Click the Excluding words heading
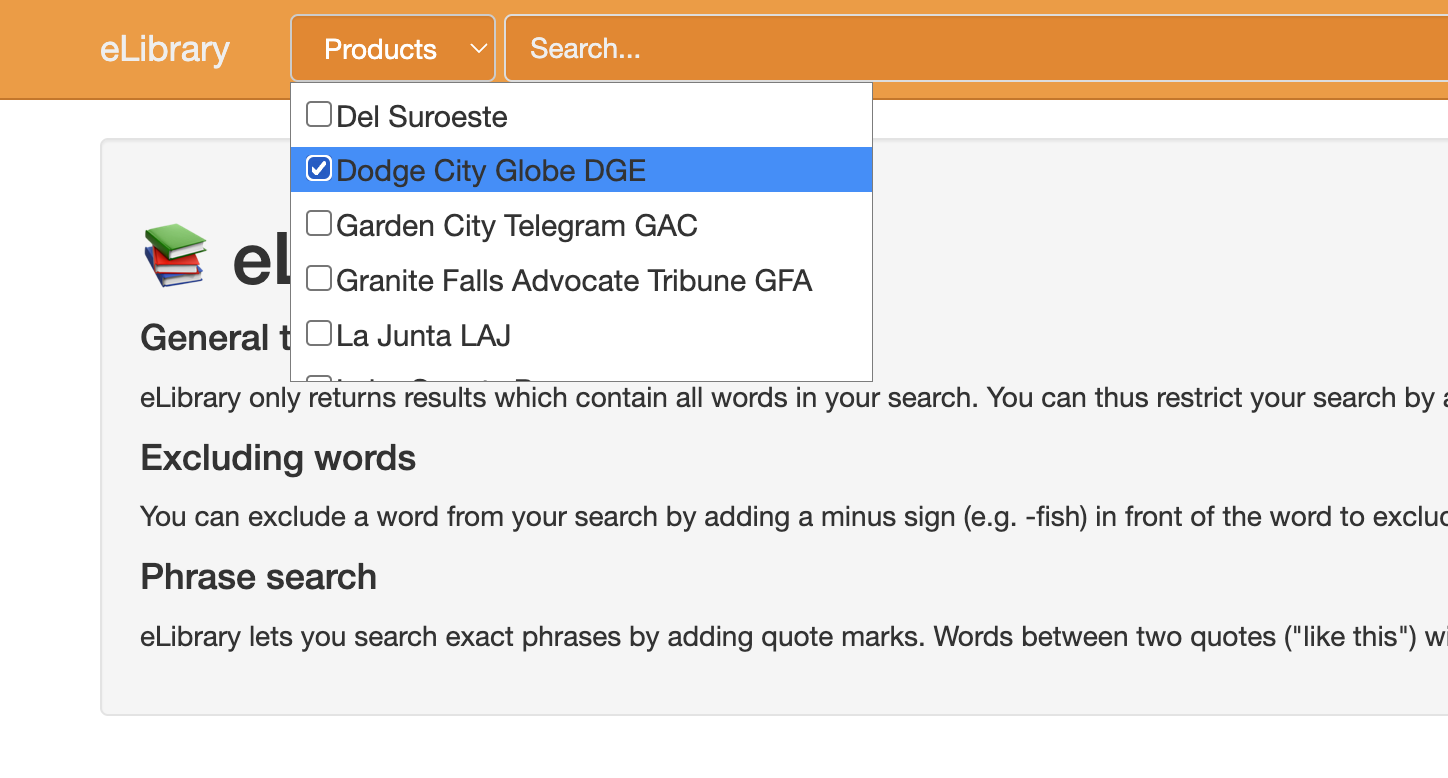Screen dimensions: 1448x778 tap(278, 458)
